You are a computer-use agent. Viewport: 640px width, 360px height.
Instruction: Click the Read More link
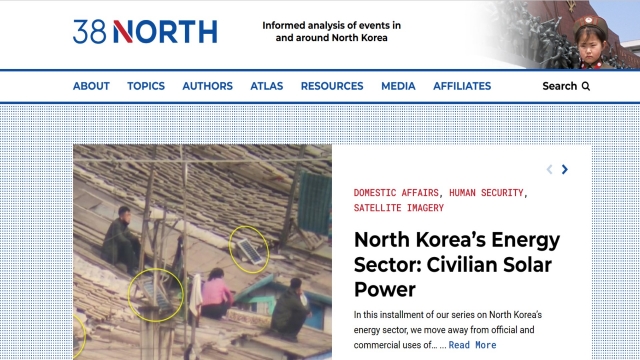473,345
